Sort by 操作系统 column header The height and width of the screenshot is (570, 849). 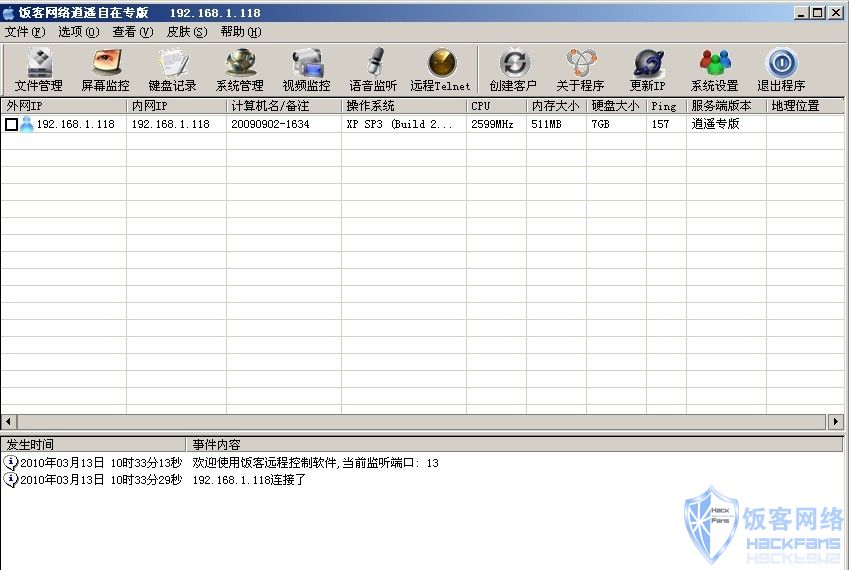tap(404, 106)
